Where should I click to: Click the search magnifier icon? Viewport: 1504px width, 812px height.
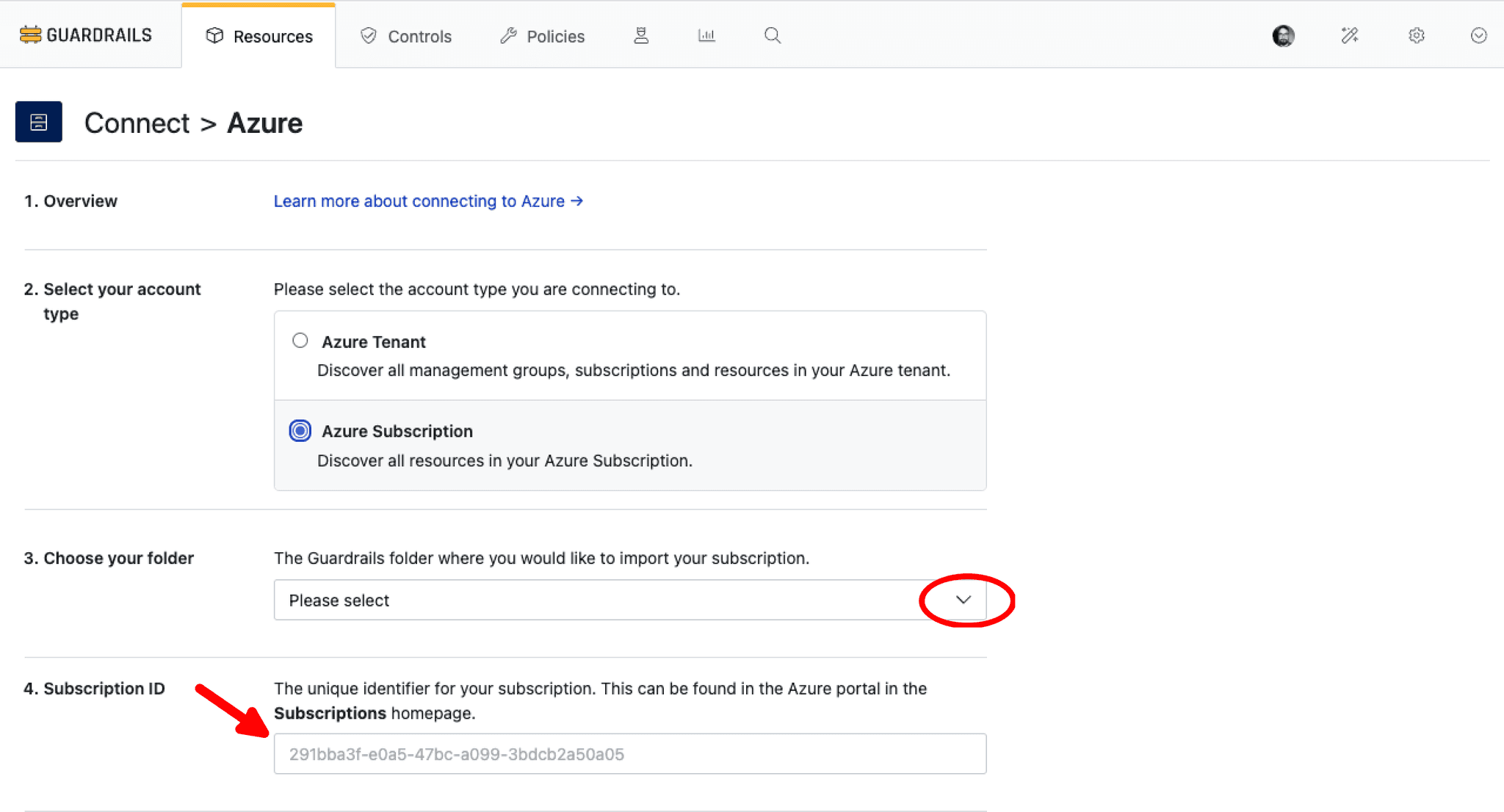coord(772,35)
